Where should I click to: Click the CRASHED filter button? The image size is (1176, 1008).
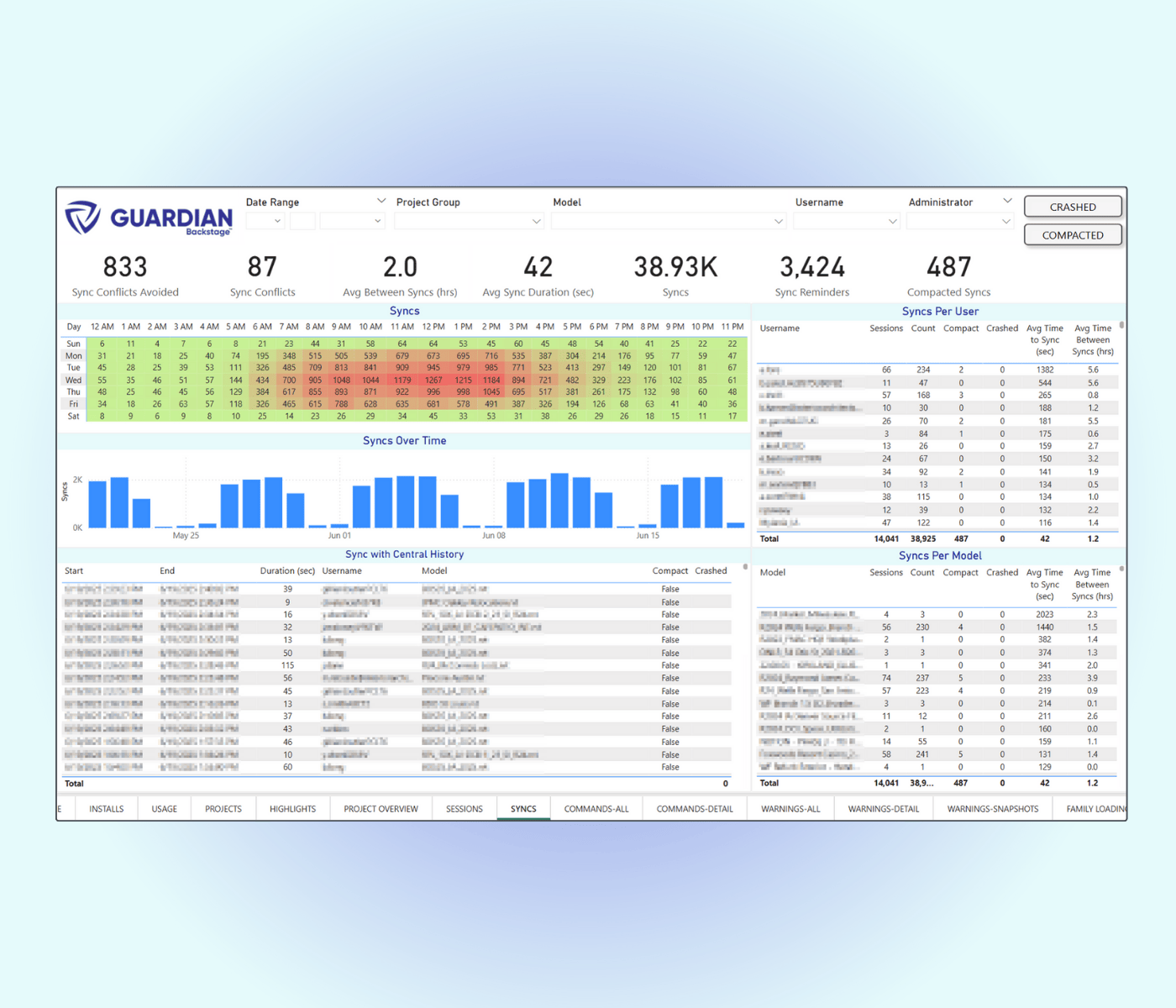point(1073,206)
